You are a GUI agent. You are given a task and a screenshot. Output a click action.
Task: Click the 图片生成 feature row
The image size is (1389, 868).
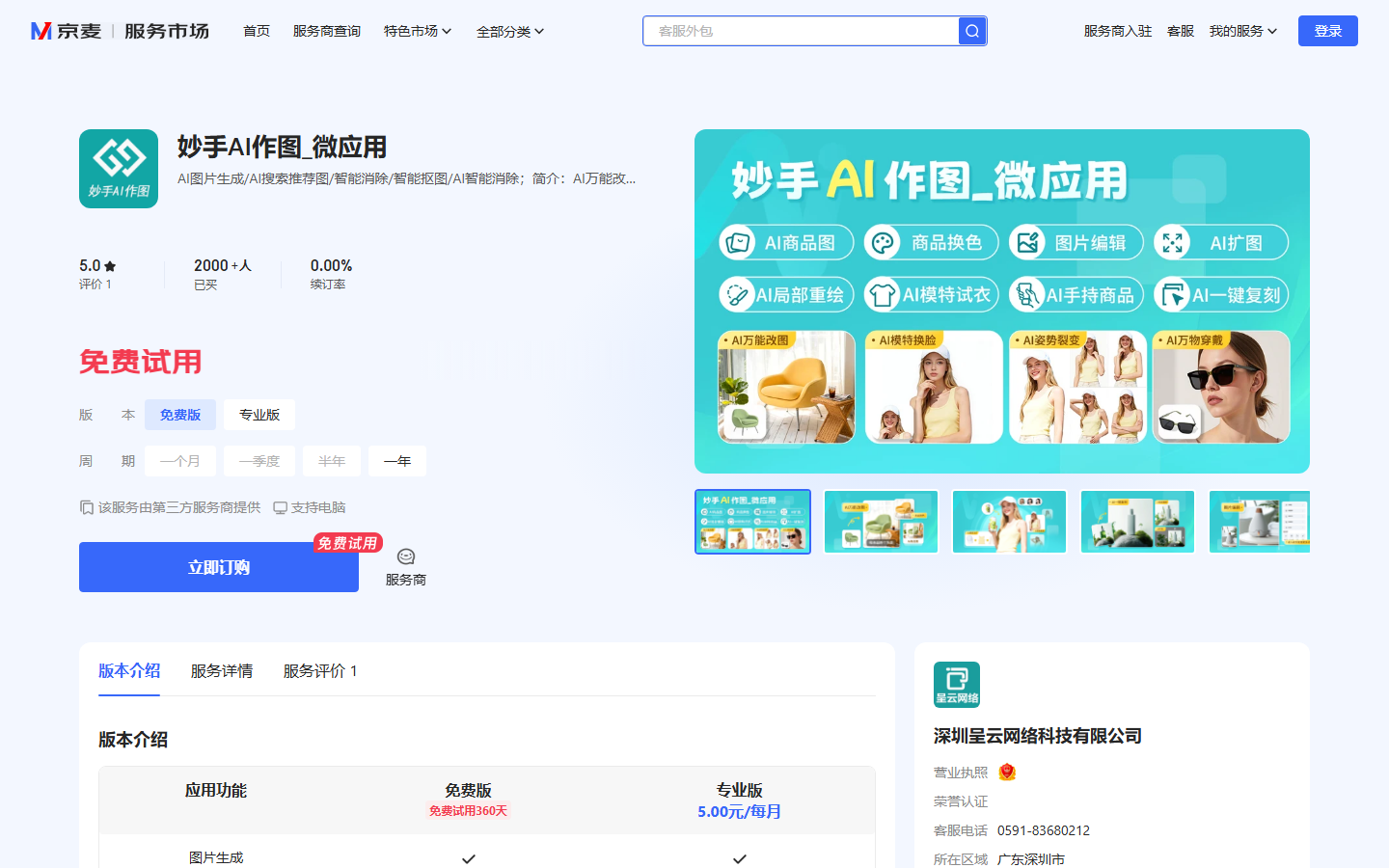click(x=487, y=857)
